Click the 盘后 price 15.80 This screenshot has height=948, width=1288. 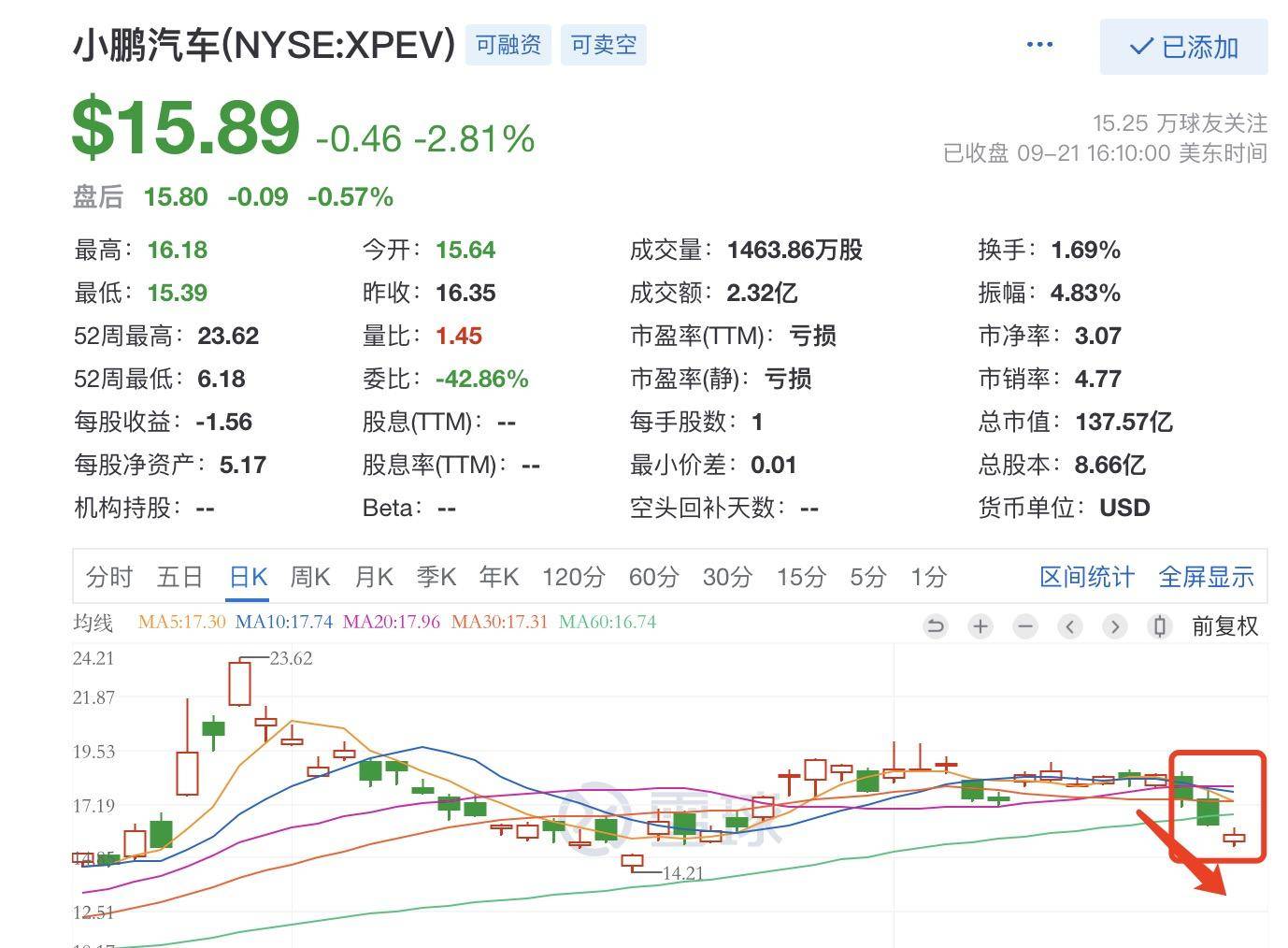[176, 197]
